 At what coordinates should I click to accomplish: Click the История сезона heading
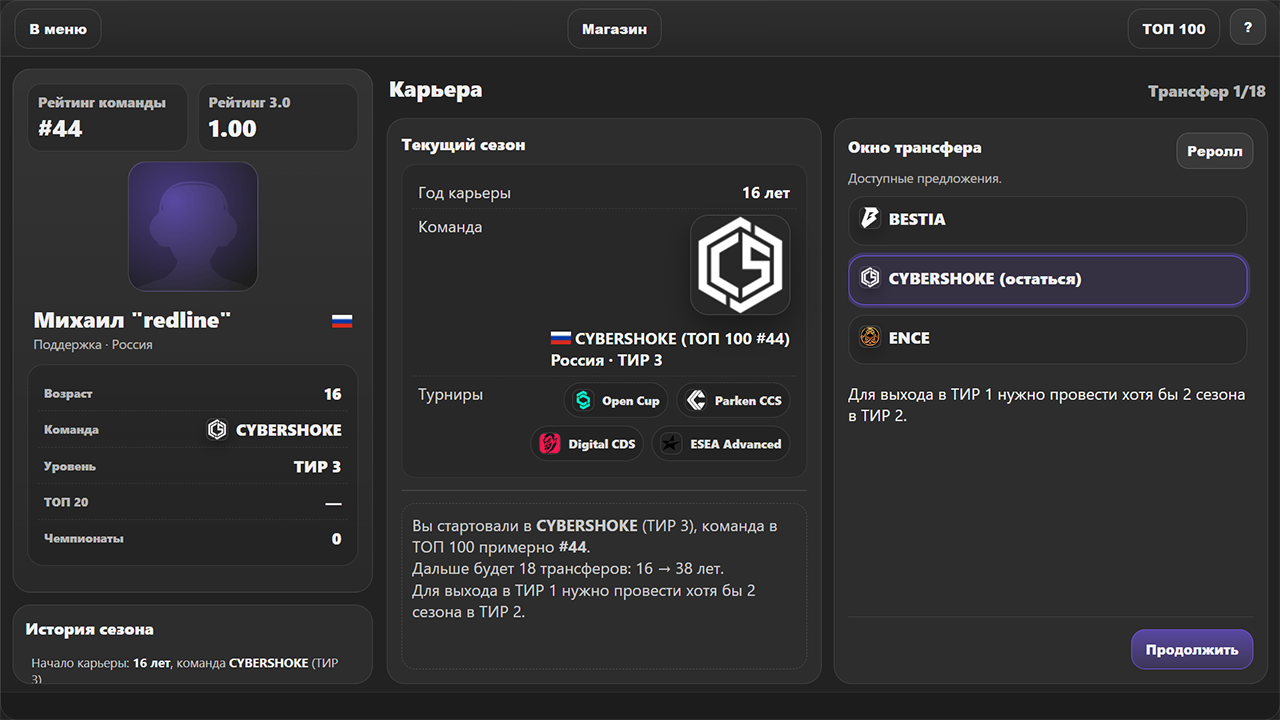point(90,630)
